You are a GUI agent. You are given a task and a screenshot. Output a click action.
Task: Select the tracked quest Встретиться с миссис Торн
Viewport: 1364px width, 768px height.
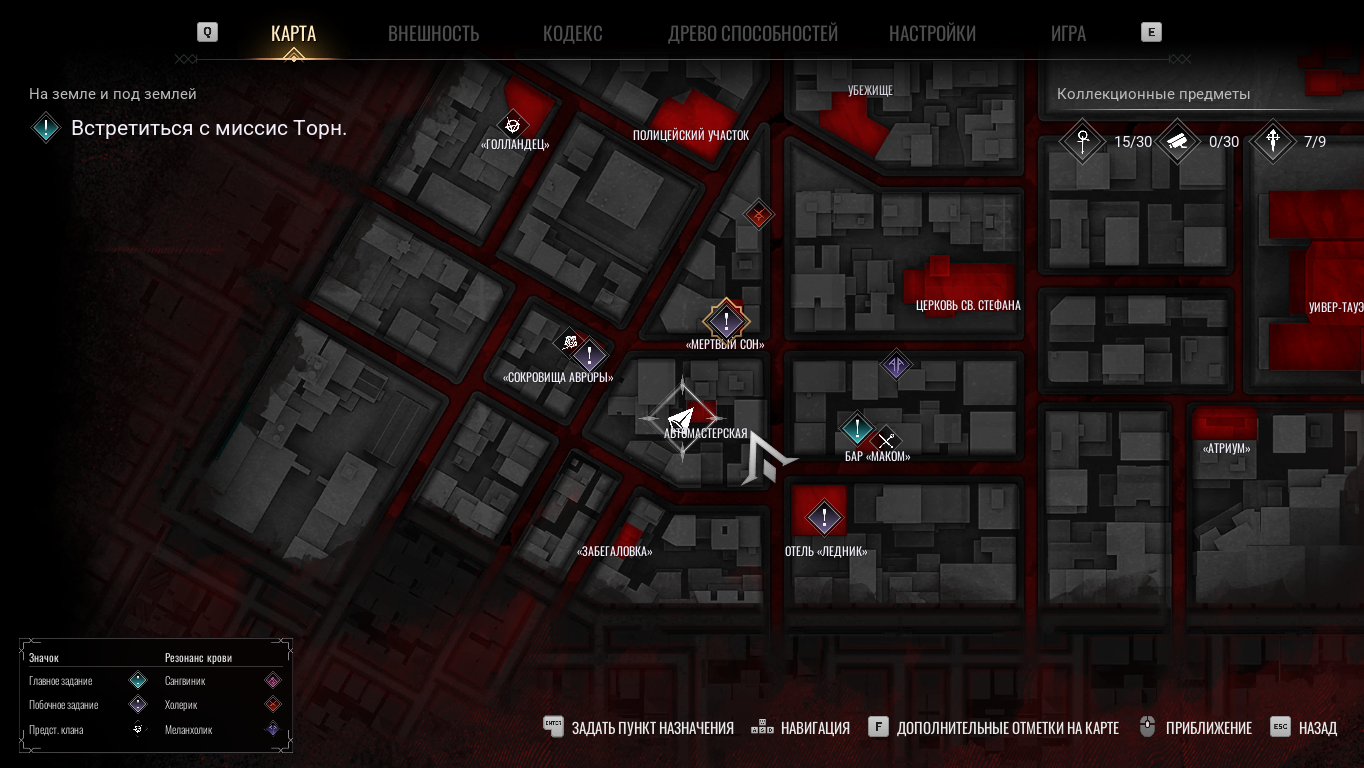(209, 128)
